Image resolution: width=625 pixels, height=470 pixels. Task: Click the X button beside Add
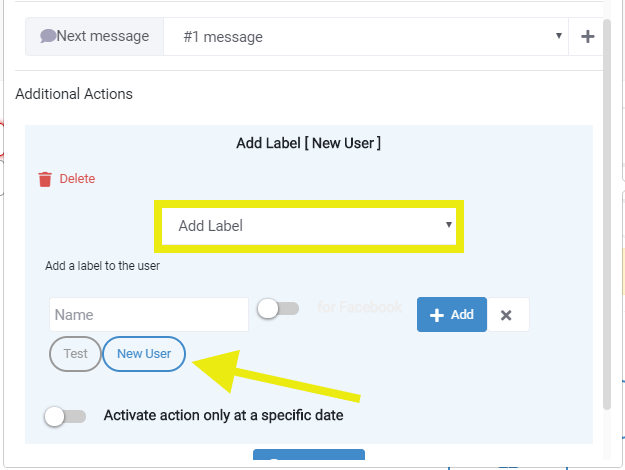[x=506, y=315]
